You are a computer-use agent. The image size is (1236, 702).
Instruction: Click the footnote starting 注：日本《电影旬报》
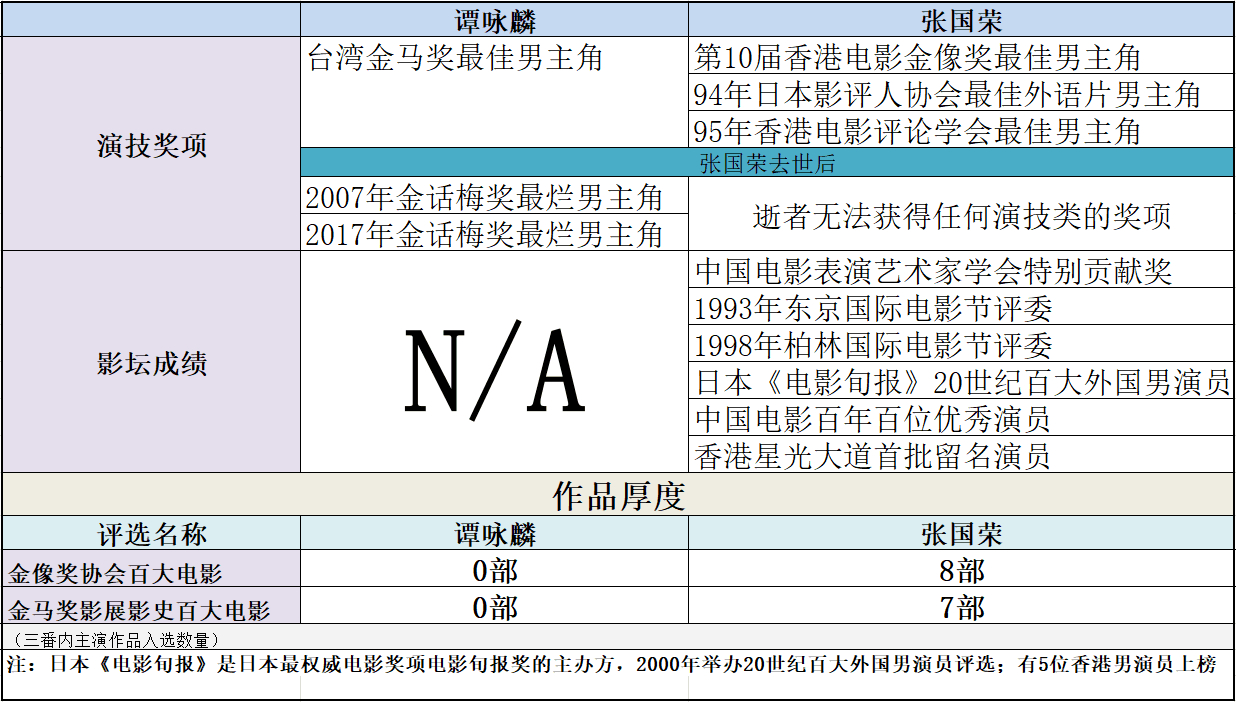611,664
